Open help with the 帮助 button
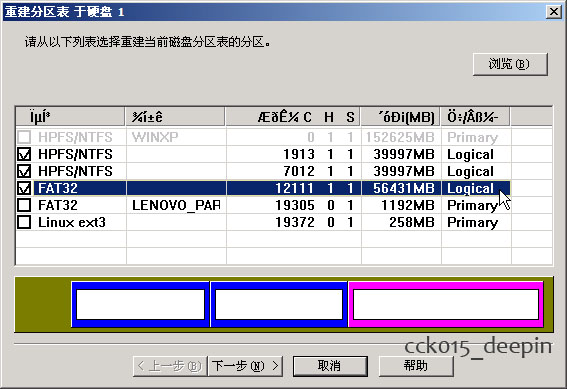The height and width of the screenshot is (389, 567). tap(416, 366)
